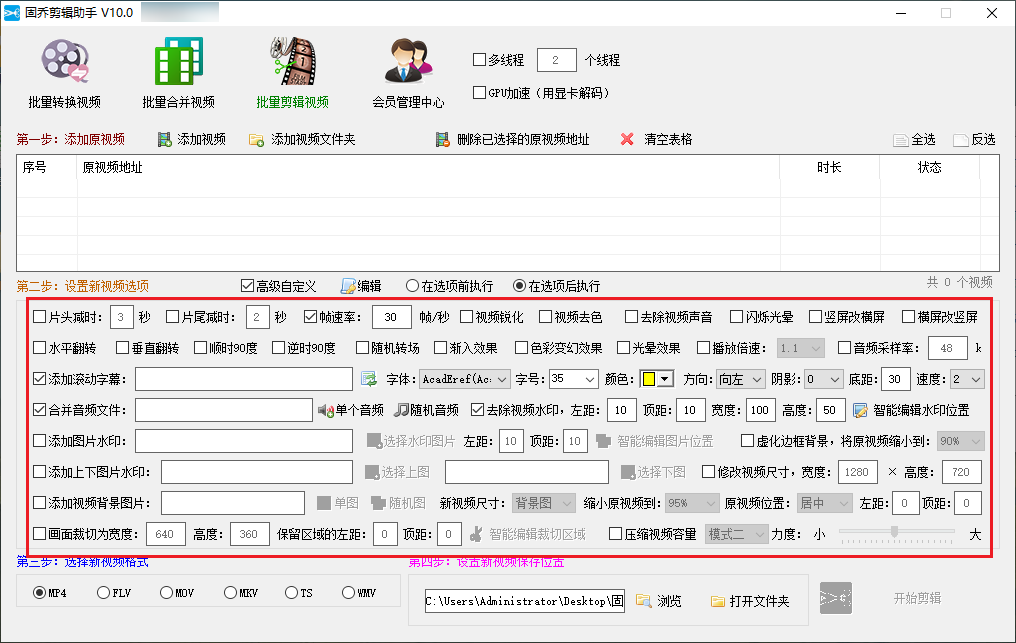Viewport: 1016px width, 643px height.
Task: Open 批量合并视频 module icon
Action: point(178,62)
